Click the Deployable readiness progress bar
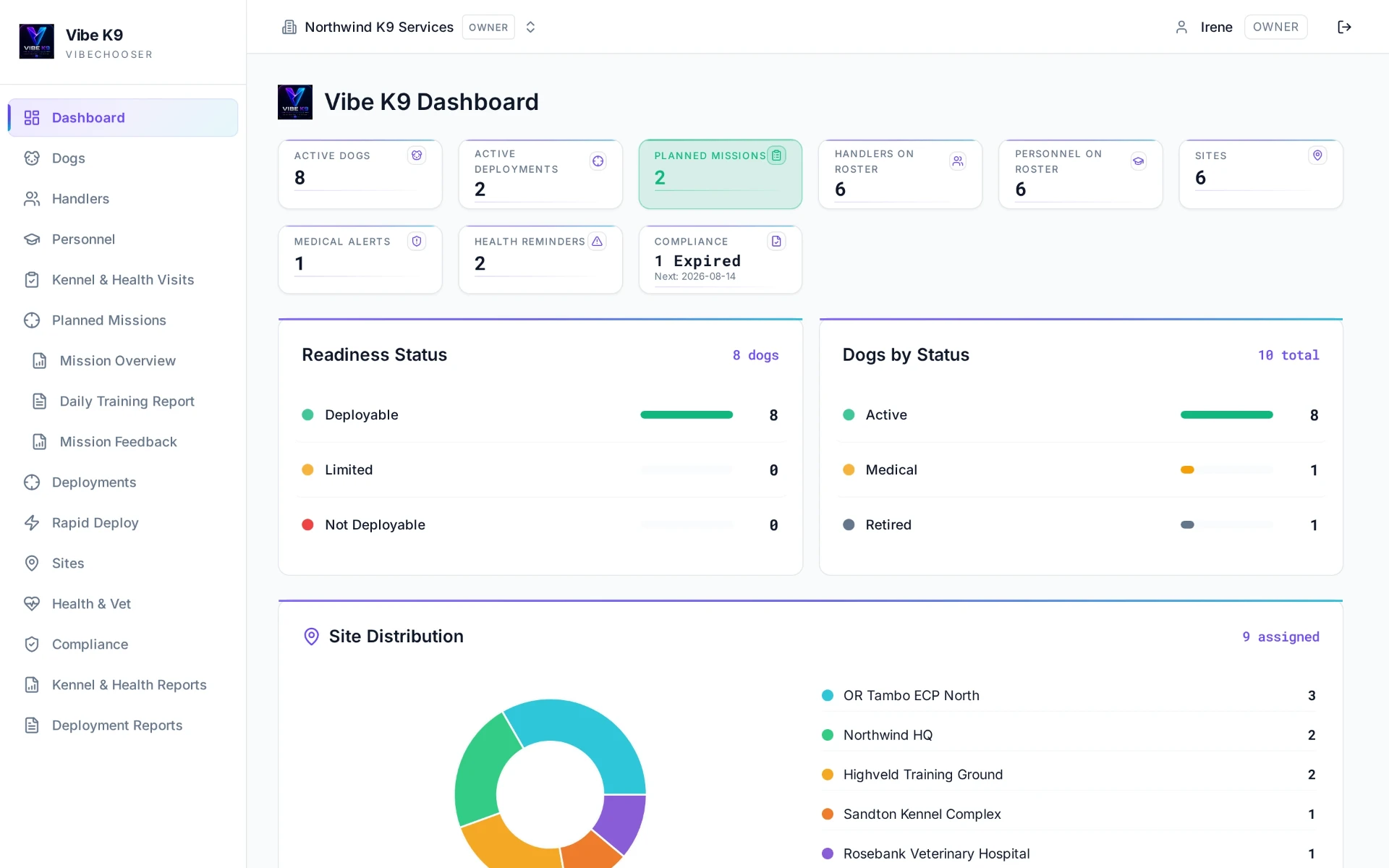 [x=687, y=415]
